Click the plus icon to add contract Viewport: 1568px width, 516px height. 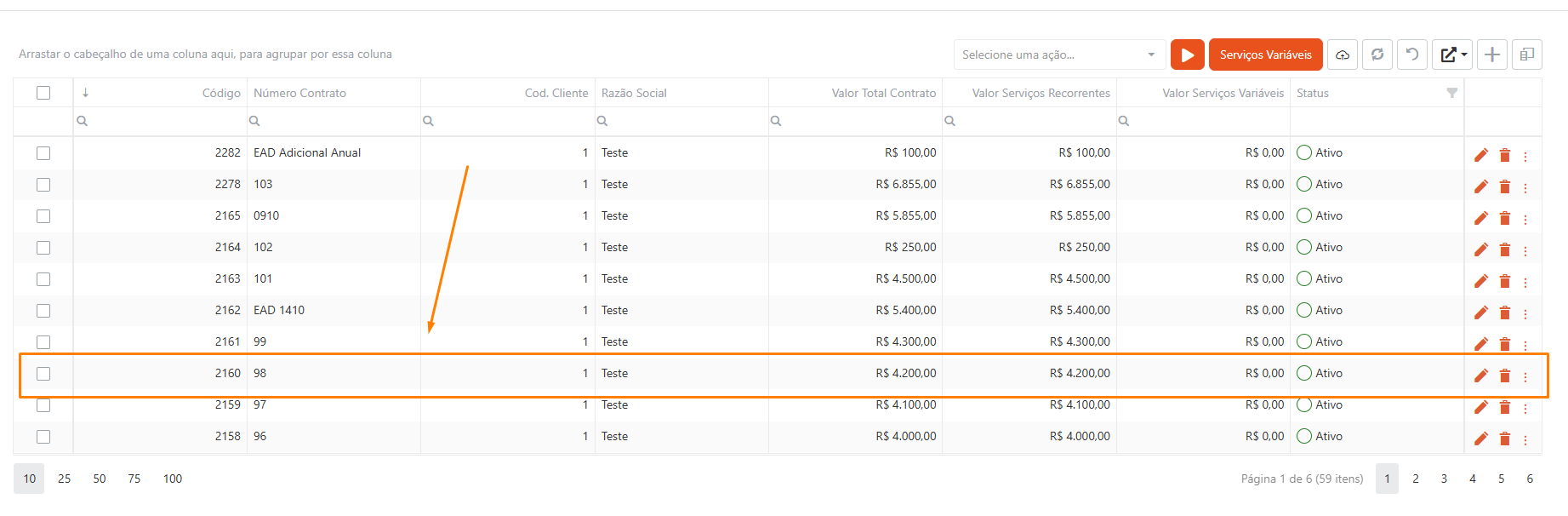(1492, 54)
